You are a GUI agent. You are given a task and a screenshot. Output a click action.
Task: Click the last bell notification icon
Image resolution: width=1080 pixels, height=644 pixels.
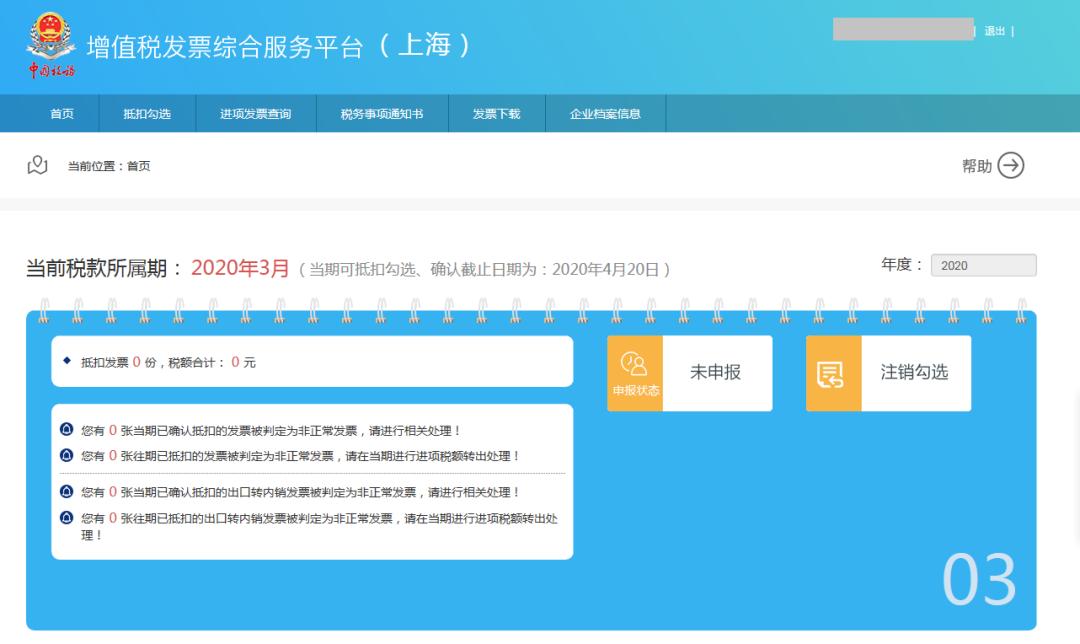click(66, 517)
